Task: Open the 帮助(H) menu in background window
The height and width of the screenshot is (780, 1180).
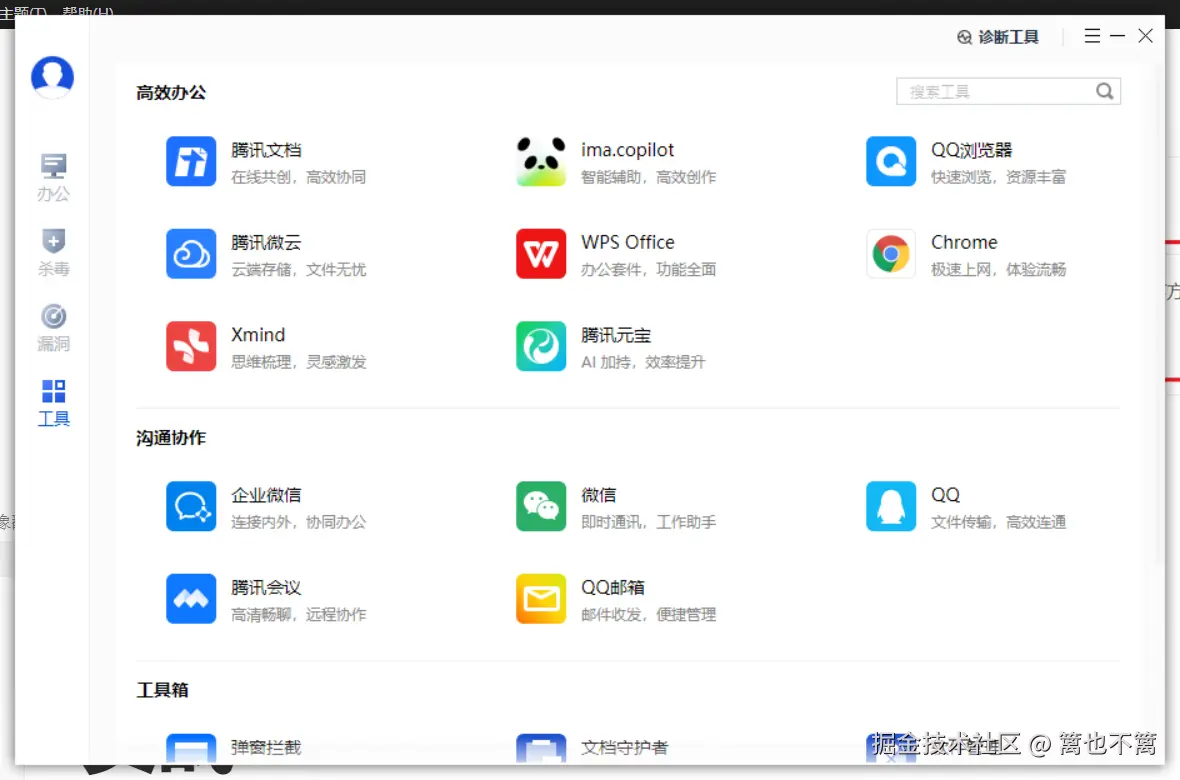Action: click(x=88, y=11)
